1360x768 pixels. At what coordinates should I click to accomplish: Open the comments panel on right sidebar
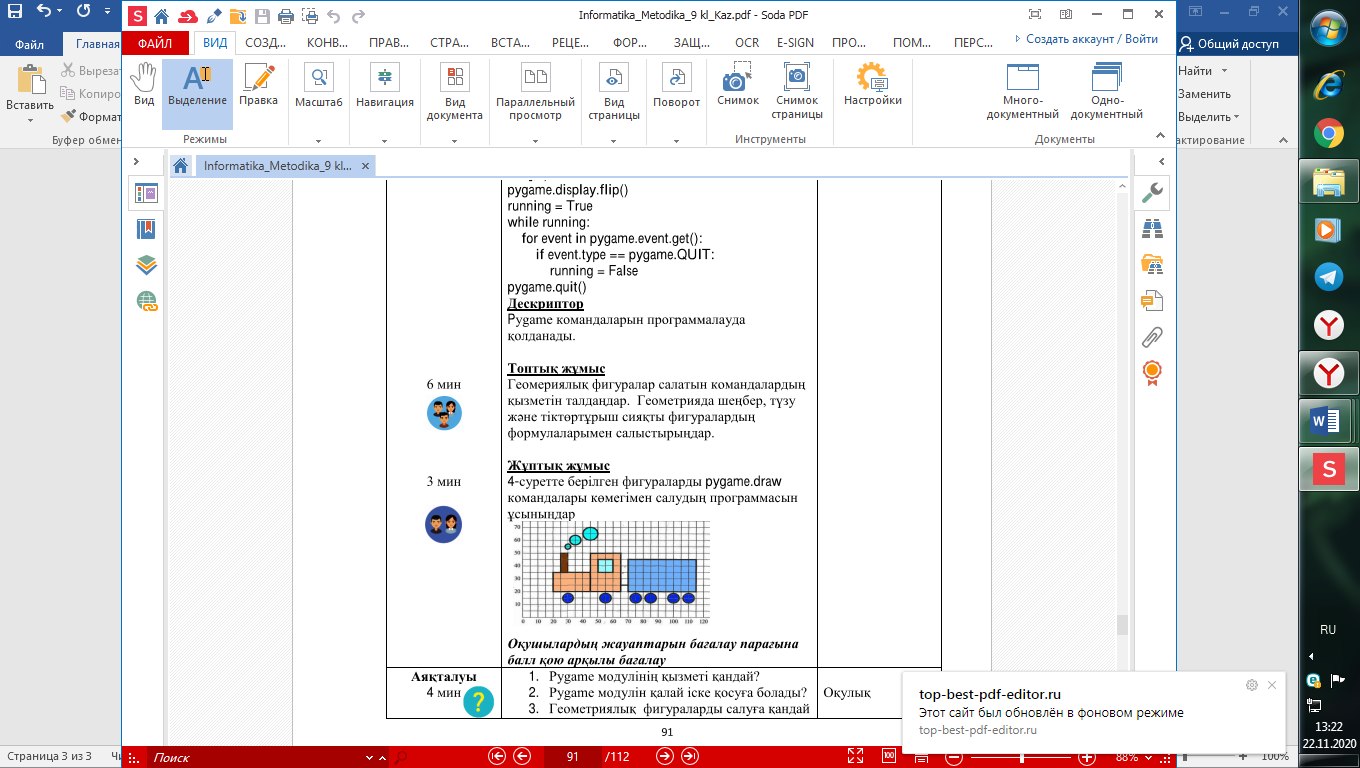click(1152, 301)
